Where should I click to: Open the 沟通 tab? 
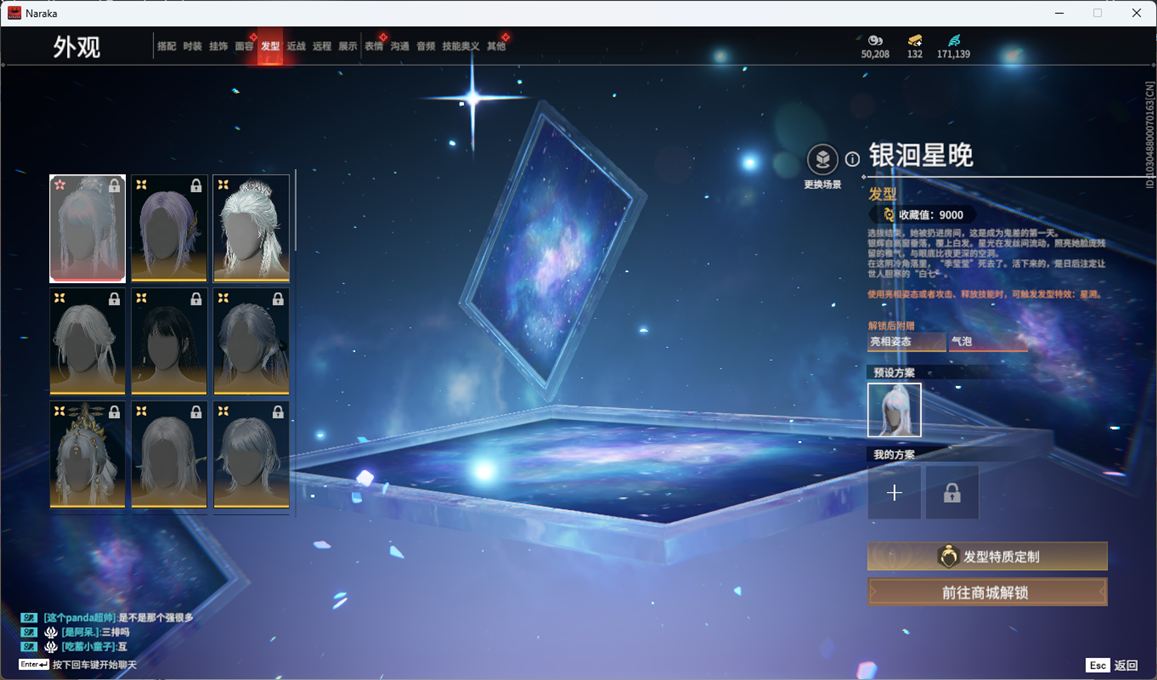[400, 46]
